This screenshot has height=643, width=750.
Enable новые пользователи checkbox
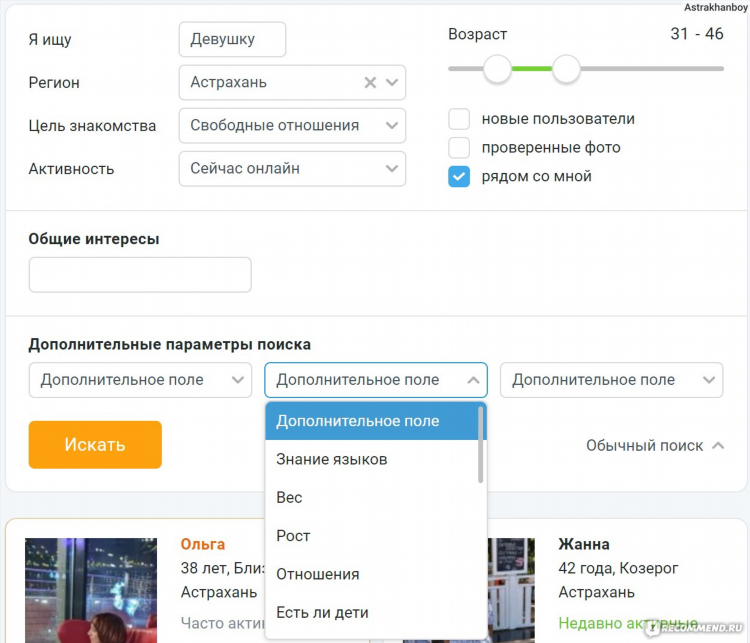[459, 119]
